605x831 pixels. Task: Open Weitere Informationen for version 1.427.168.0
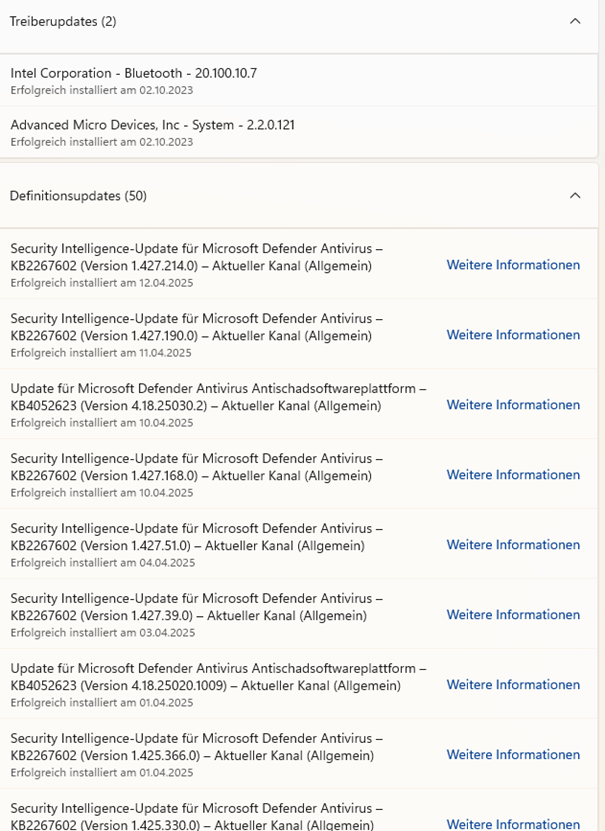point(513,475)
